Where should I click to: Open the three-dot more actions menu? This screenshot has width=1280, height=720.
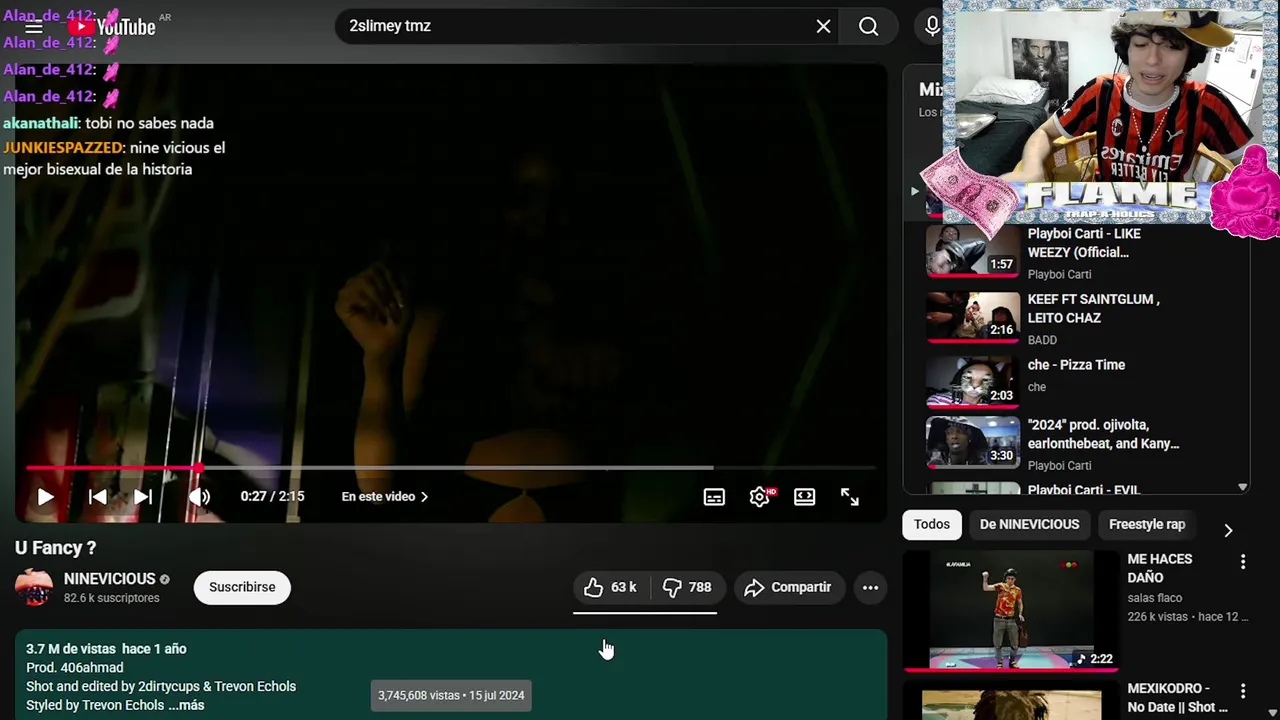[871, 587]
